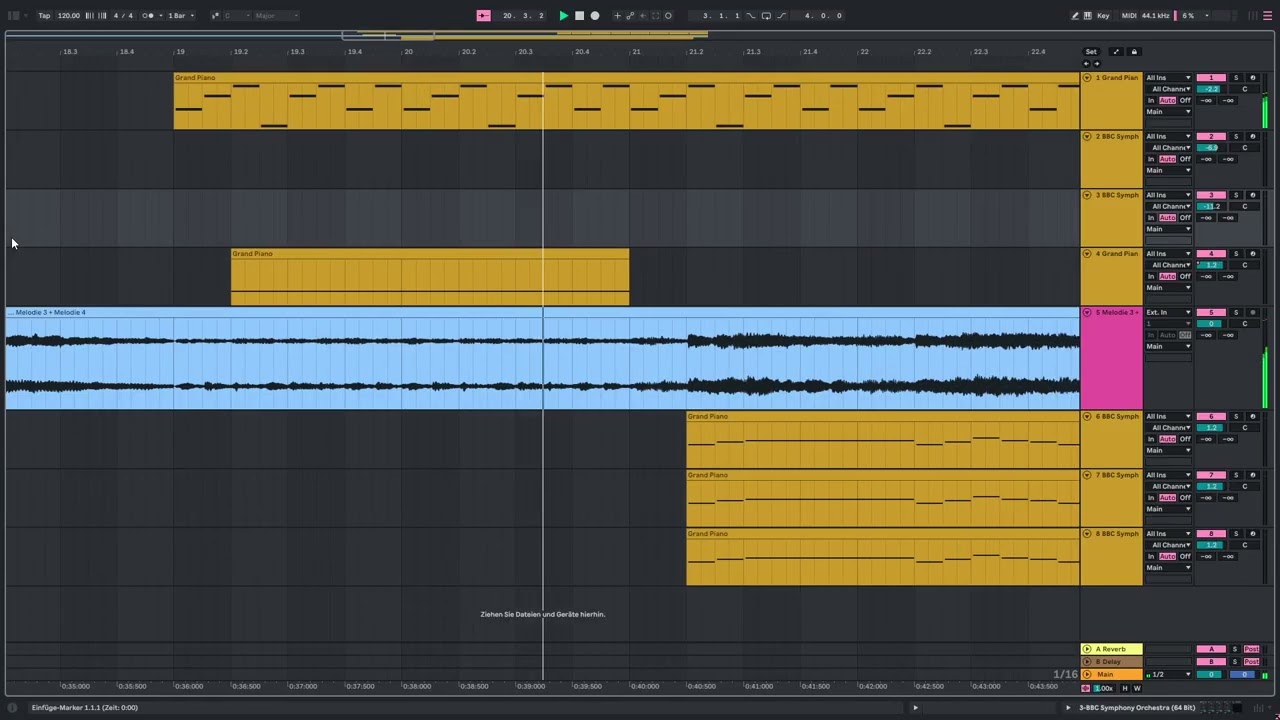Set track 3 monitor to Off

[1185, 218]
